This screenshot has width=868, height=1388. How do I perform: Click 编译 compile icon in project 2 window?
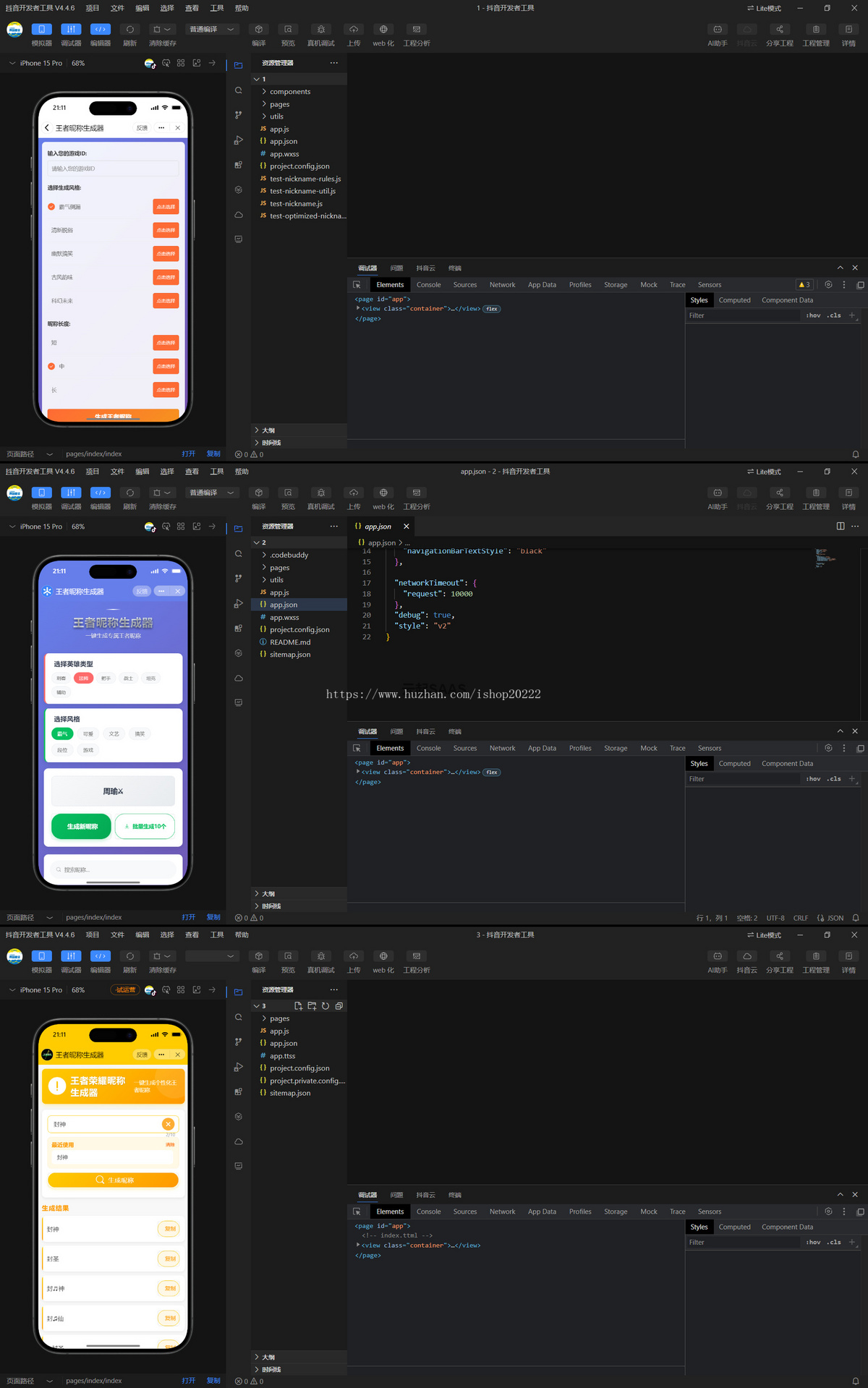(x=258, y=493)
